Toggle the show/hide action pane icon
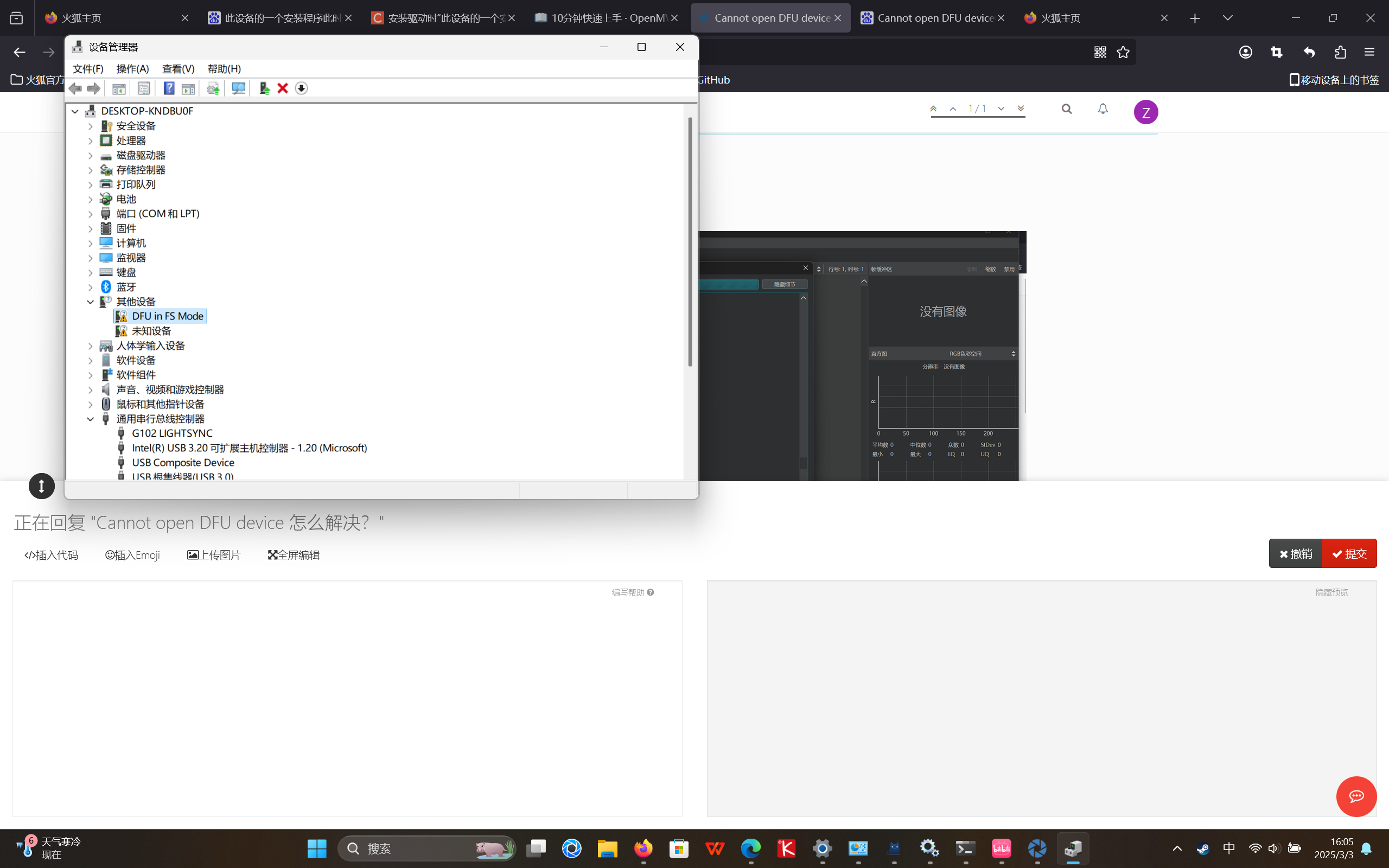The image size is (1389, 868). (x=188, y=88)
